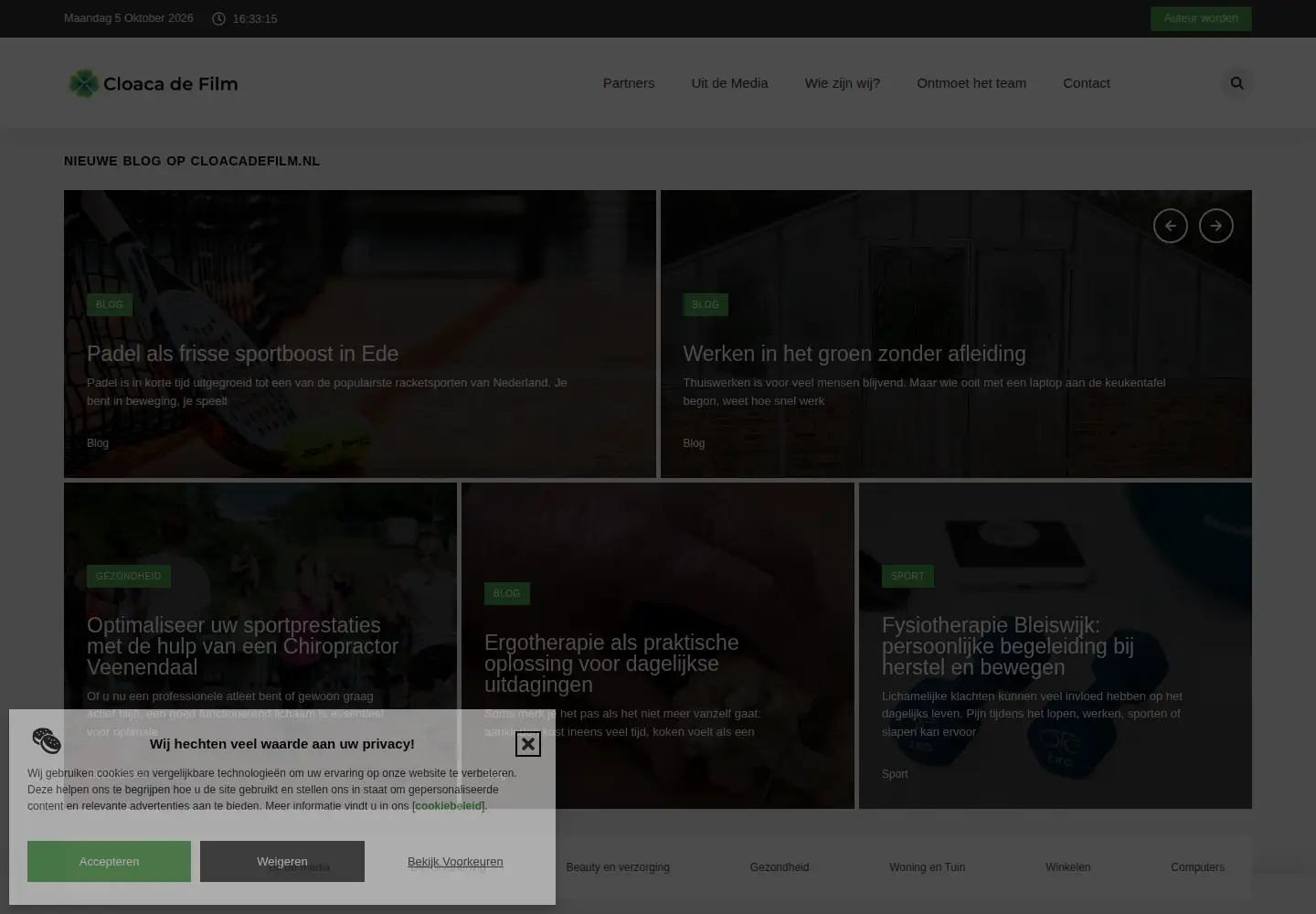This screenshot has height=914, width=1316.
Task: Decline cookies with the Weigeren button
Action: click(x=282, y=862)
